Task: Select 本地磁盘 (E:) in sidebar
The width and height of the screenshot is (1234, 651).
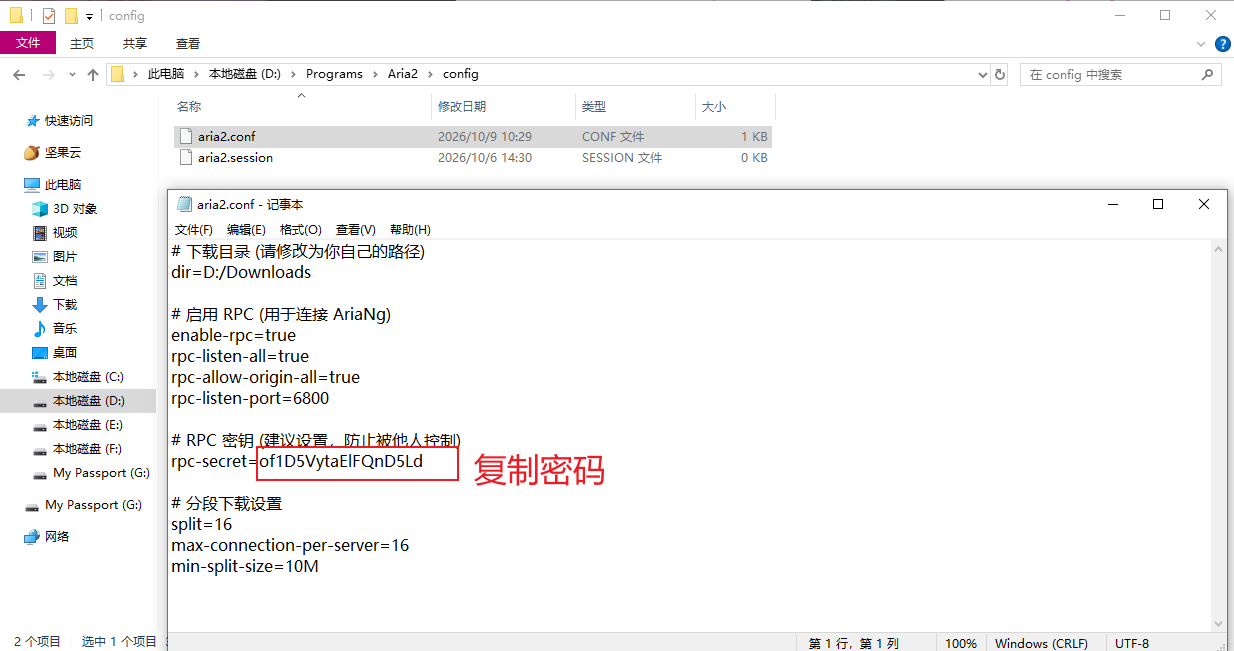Action: (87, 425)
